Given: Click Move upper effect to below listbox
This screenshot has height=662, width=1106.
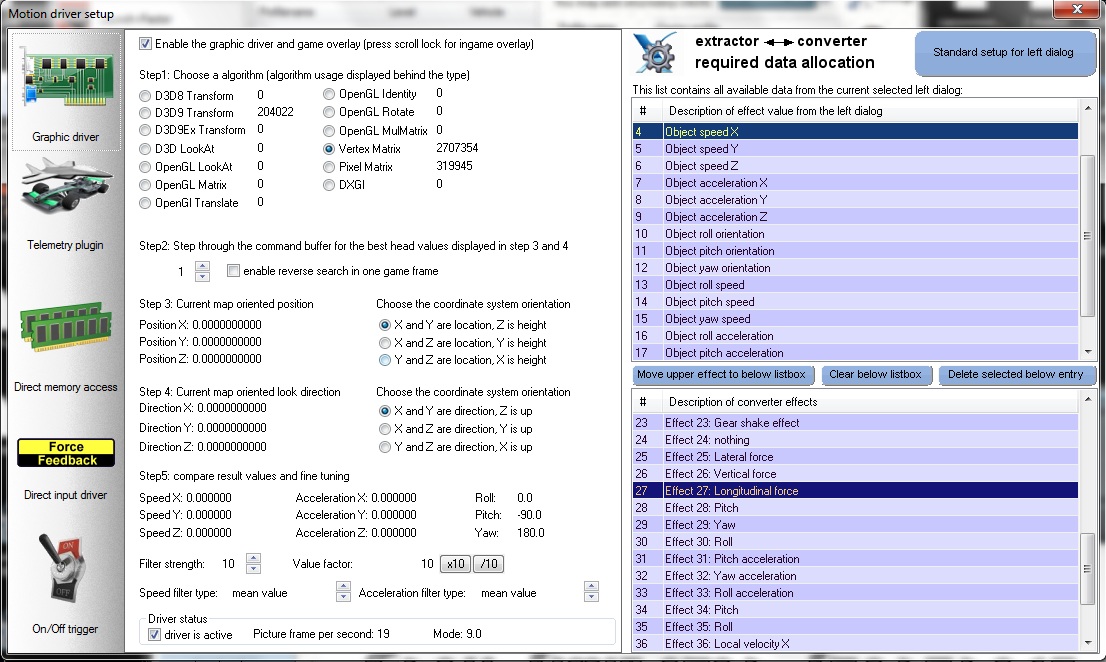Looking at the screenshot, I should pyautogui.click(x=722, y=374).
